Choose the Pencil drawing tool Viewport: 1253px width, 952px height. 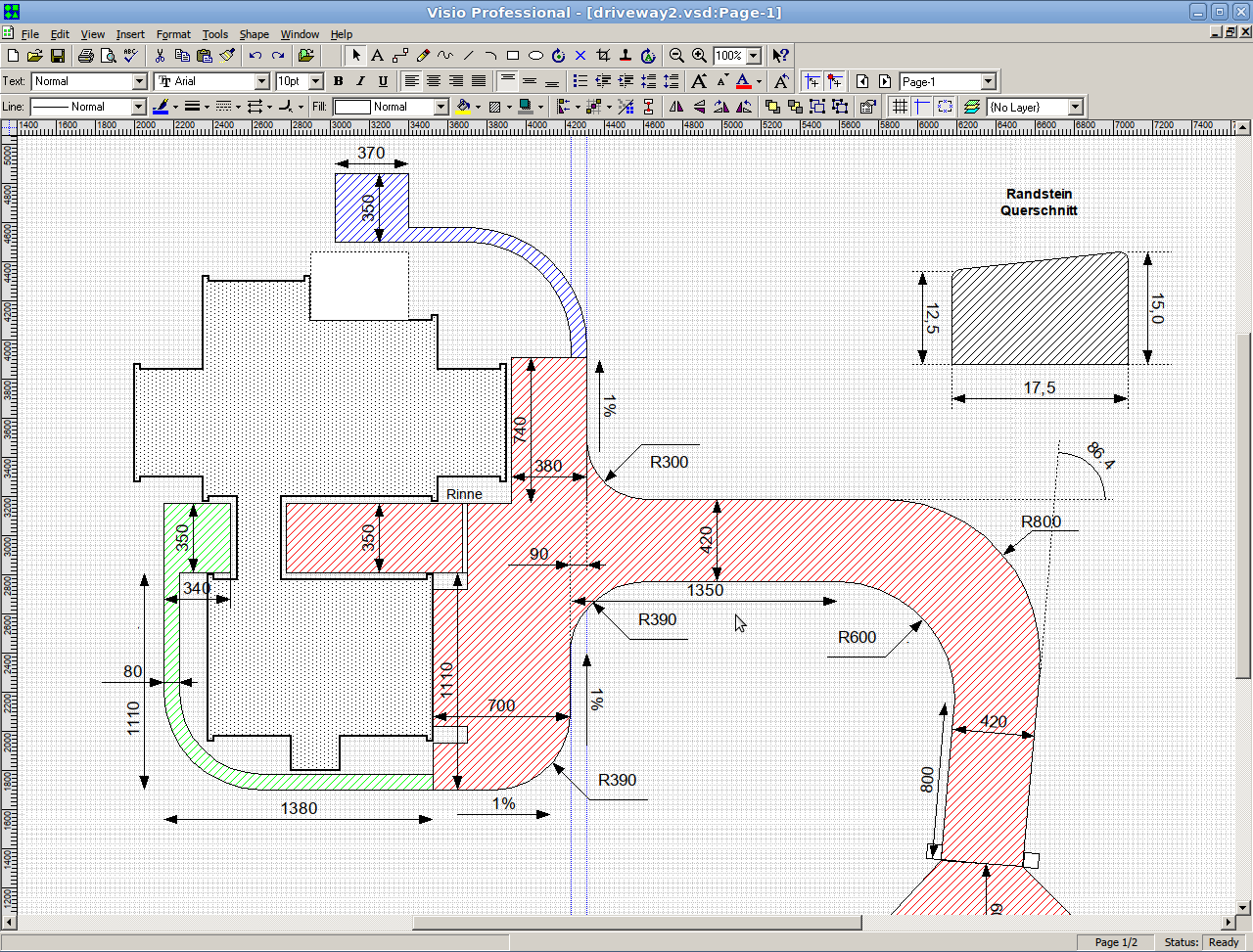click(x=423, y=56)
